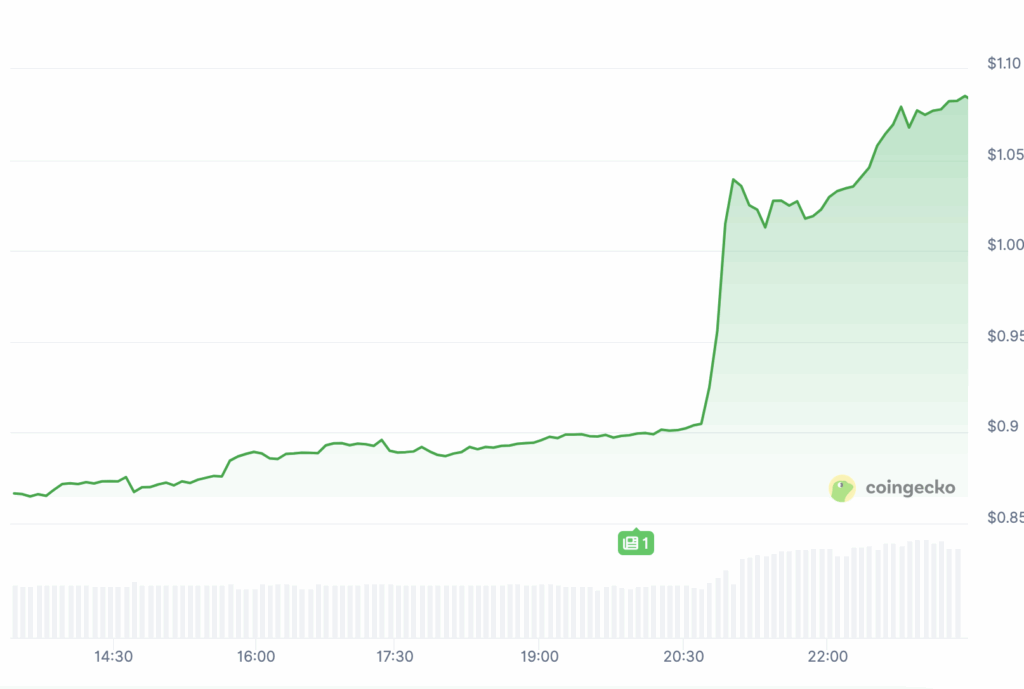This screenshot has height=689, width=1024.
Task: Click the $0.85 price axis label
Action: [1004, 518]
